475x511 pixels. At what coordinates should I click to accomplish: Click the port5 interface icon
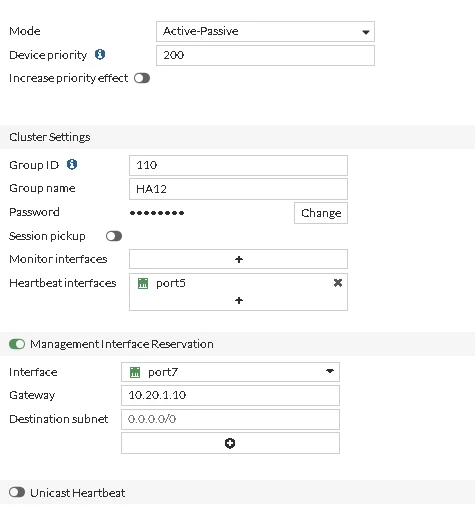(x=143, y=283)
